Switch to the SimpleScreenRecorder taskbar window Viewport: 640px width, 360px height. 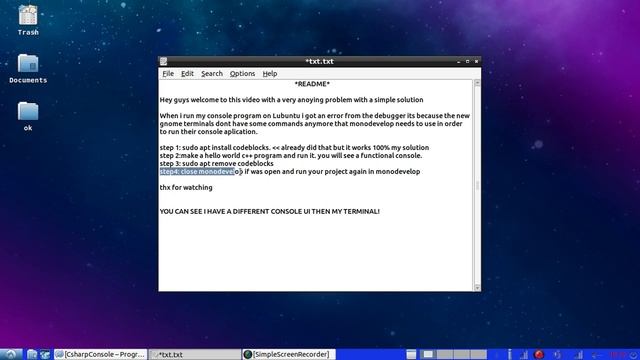pos(289,354)
